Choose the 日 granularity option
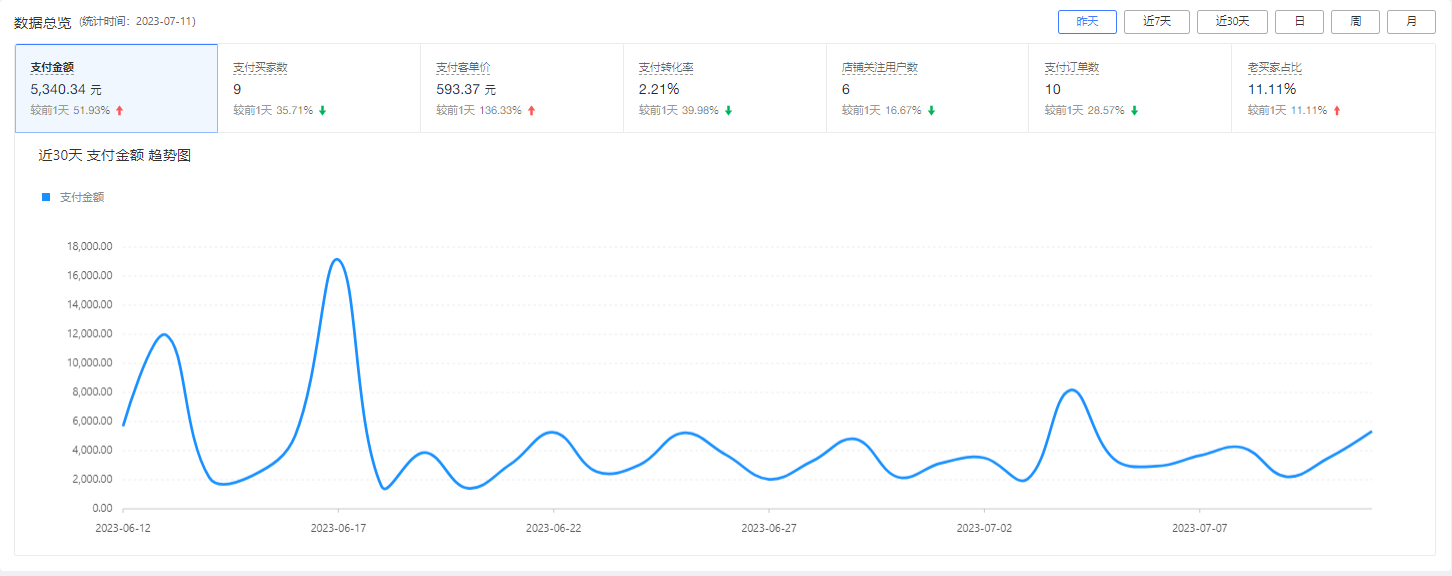 point(1299,22)
